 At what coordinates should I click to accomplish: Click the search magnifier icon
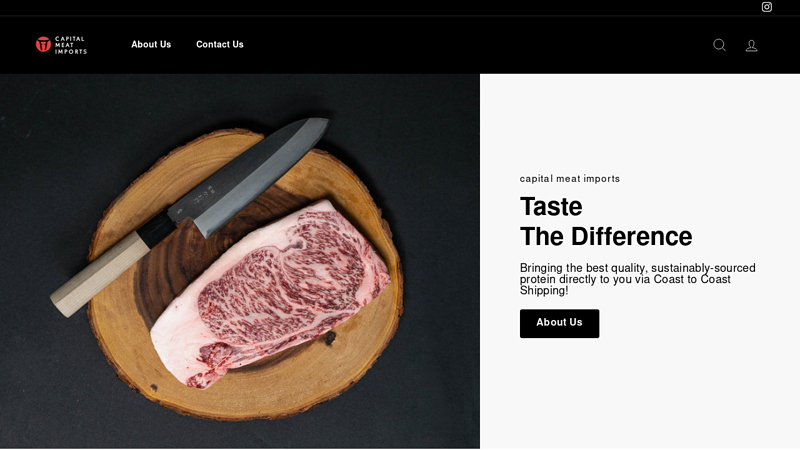click(719, 45)
